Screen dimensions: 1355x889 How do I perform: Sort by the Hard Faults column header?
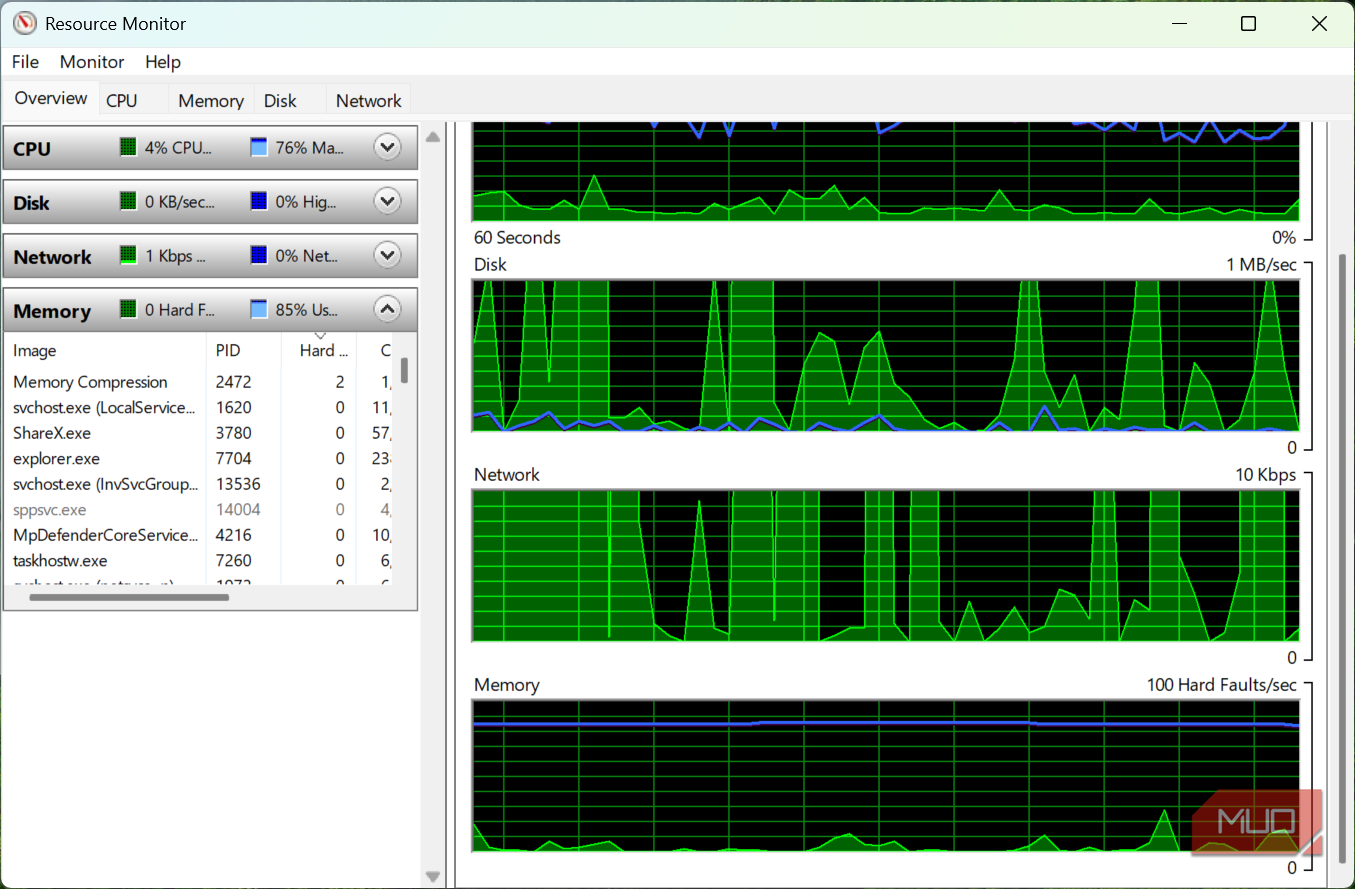[317, 351]
